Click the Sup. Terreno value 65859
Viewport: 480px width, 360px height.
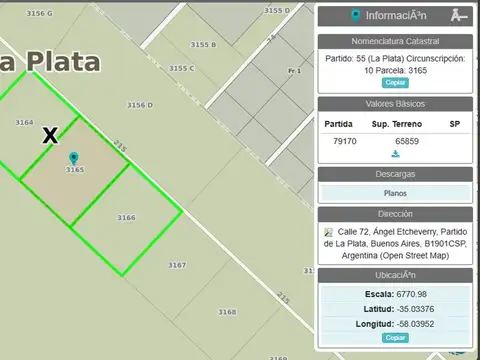click(407, 141)
